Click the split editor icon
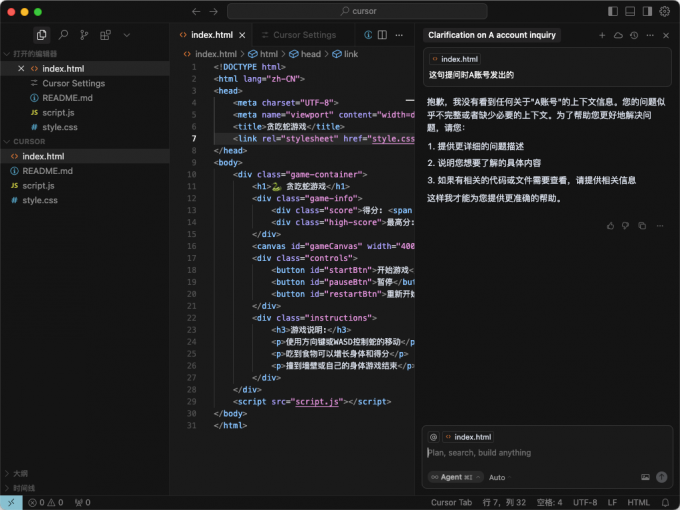Image resolution: width=680 pixels, height=510 pixels. tap(382, 35)
